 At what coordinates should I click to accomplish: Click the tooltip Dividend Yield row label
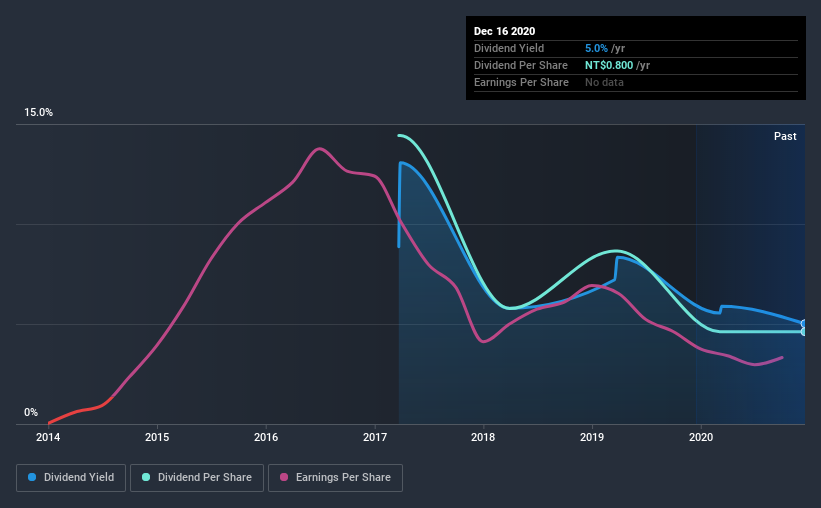point(509,48)
